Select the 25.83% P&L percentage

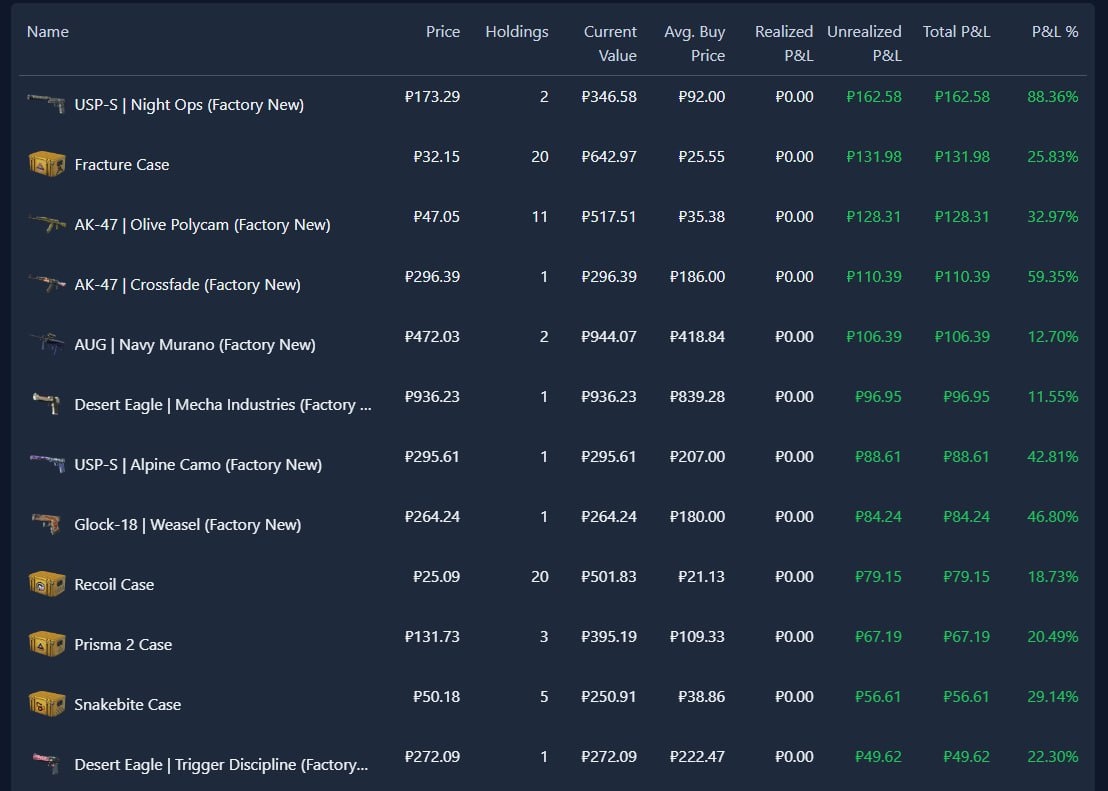(1052, 157)
